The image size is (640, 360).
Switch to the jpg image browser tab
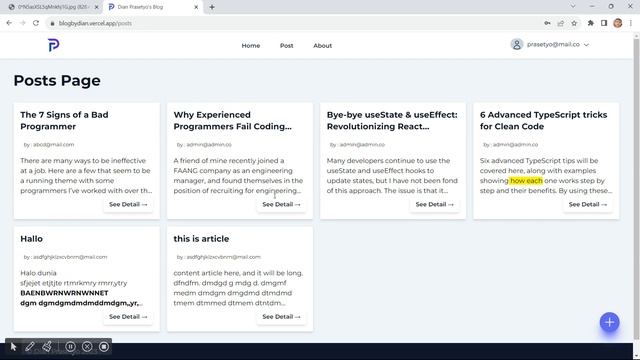pos(52,7)
